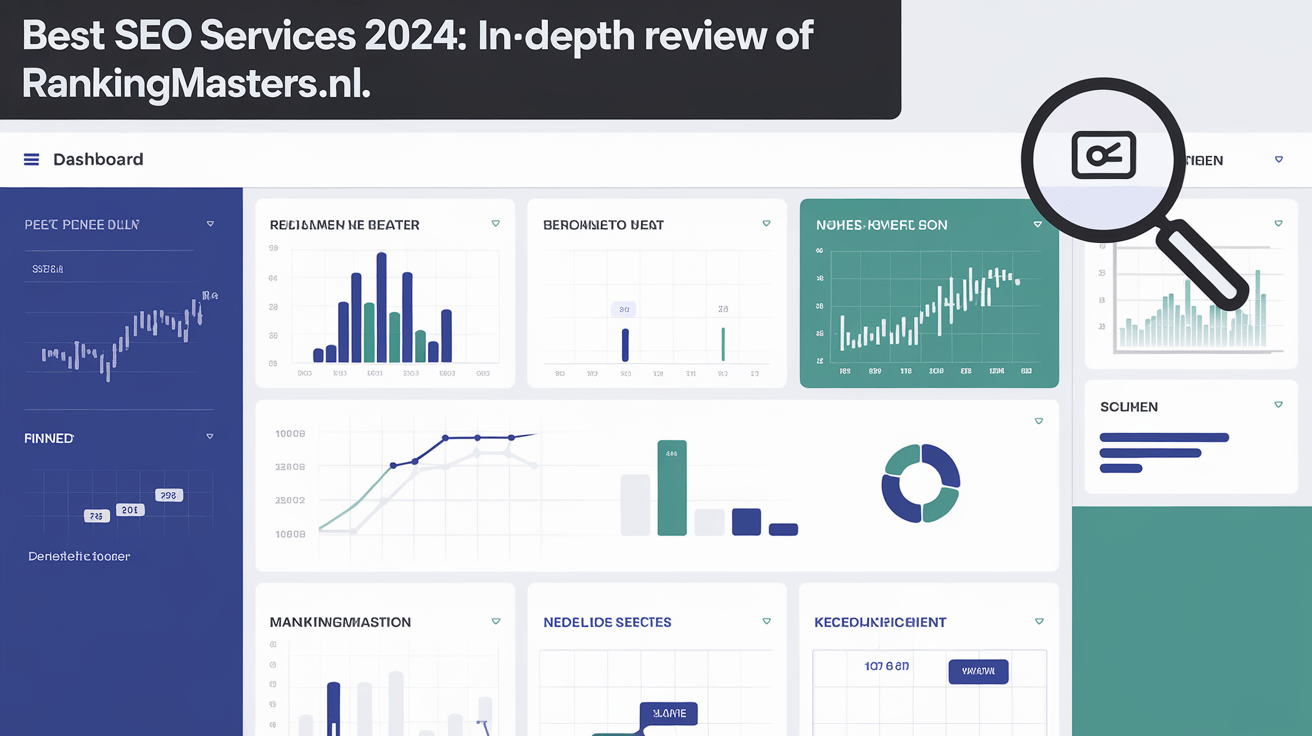Open the KECEDUKRICBIENT card dropdown
This screenshot has height=736, width=1312.
(1038, 621)
